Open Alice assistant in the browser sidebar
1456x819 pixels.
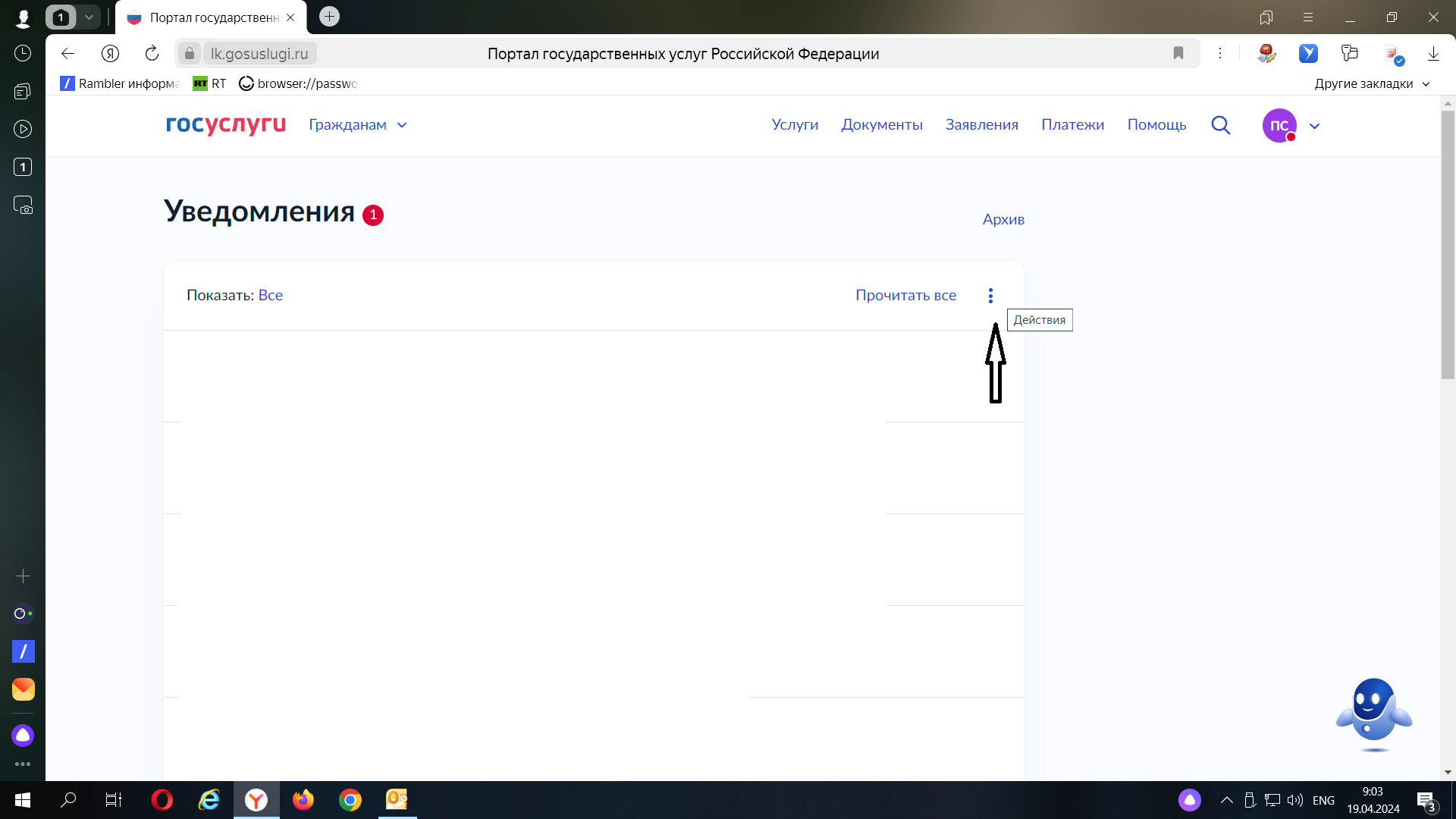tap(23, 735)
